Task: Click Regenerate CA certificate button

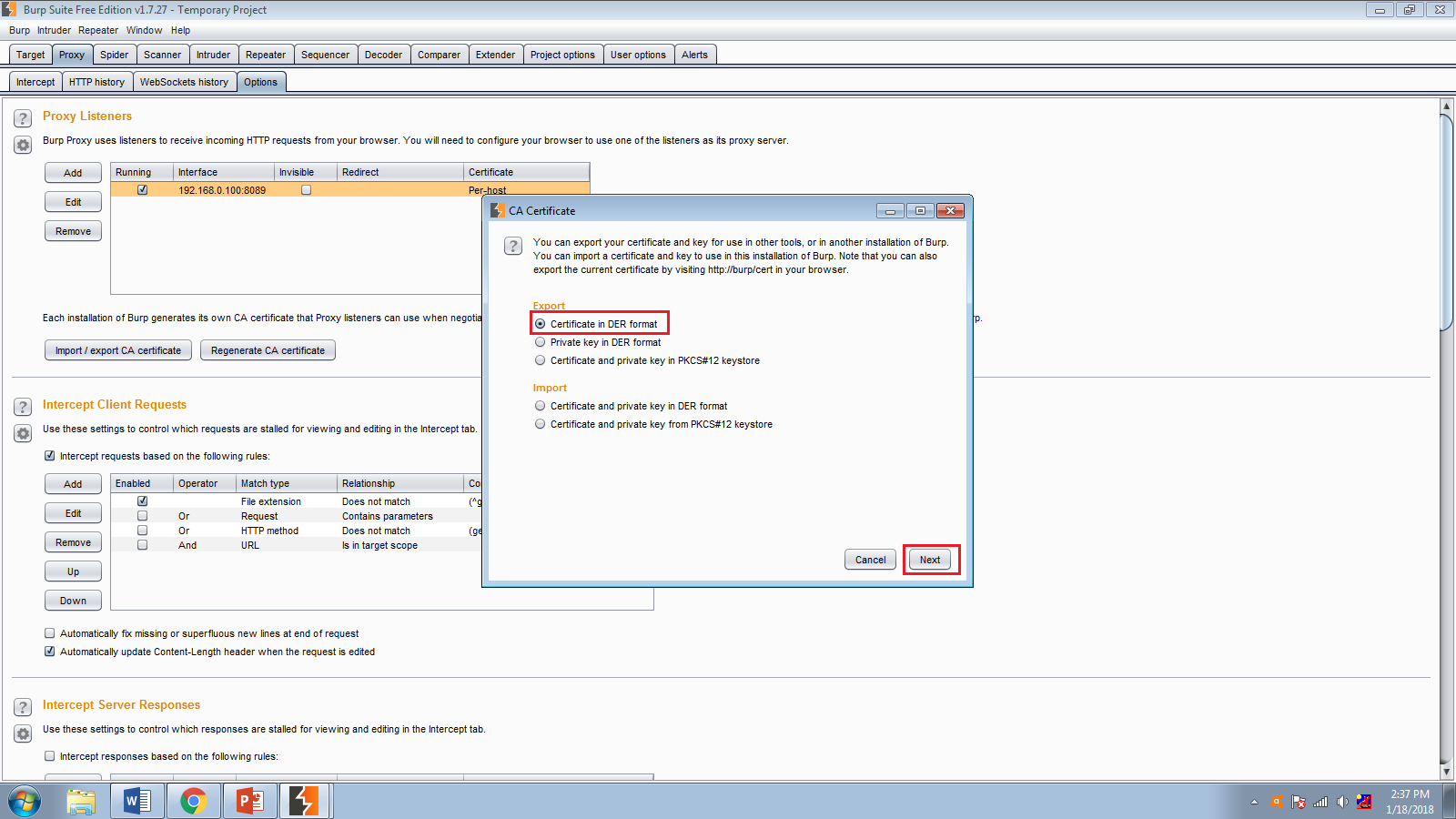Action: 268,350
